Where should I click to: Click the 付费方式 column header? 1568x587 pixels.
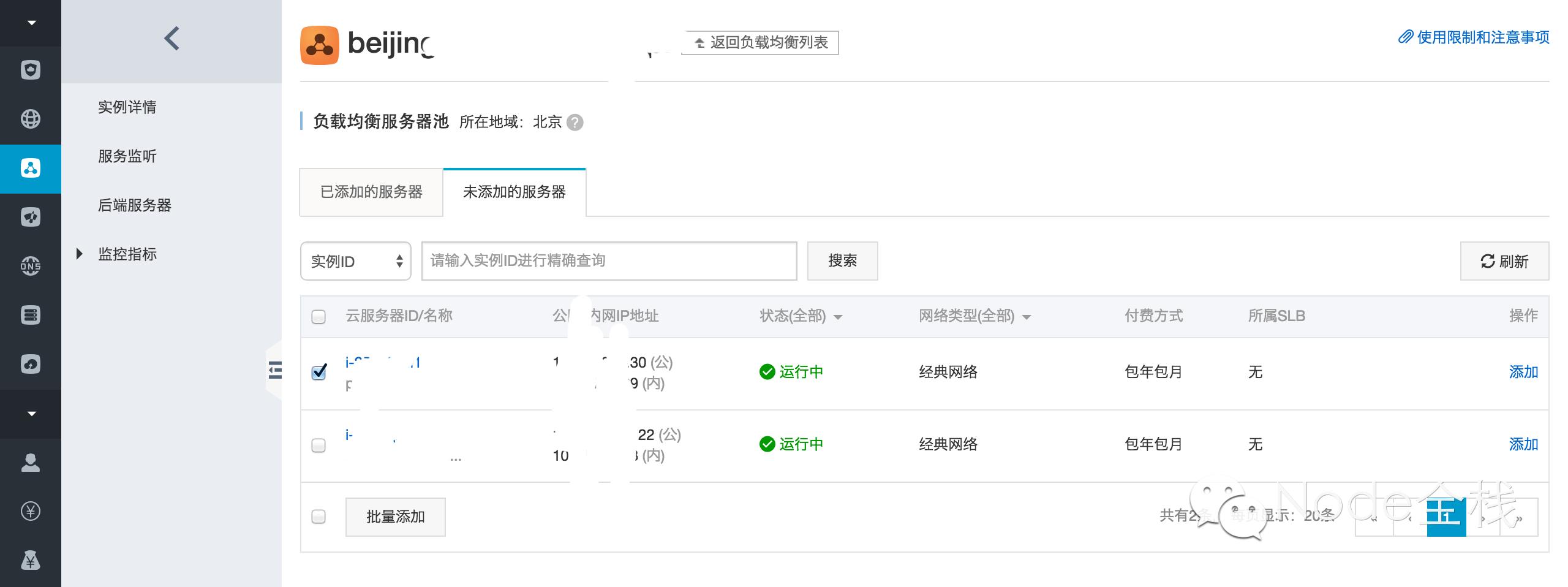pyautogui.click(x=1154, y=316)
